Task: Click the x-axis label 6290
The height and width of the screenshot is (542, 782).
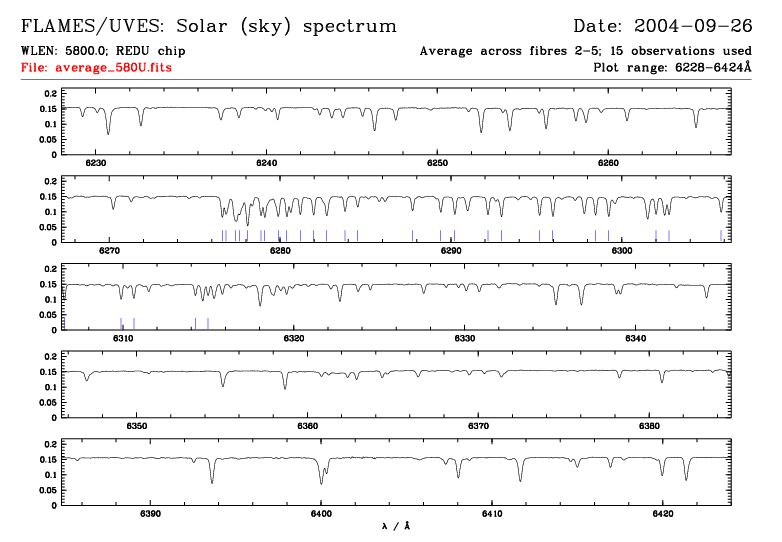Action: [x=451, y=251]
